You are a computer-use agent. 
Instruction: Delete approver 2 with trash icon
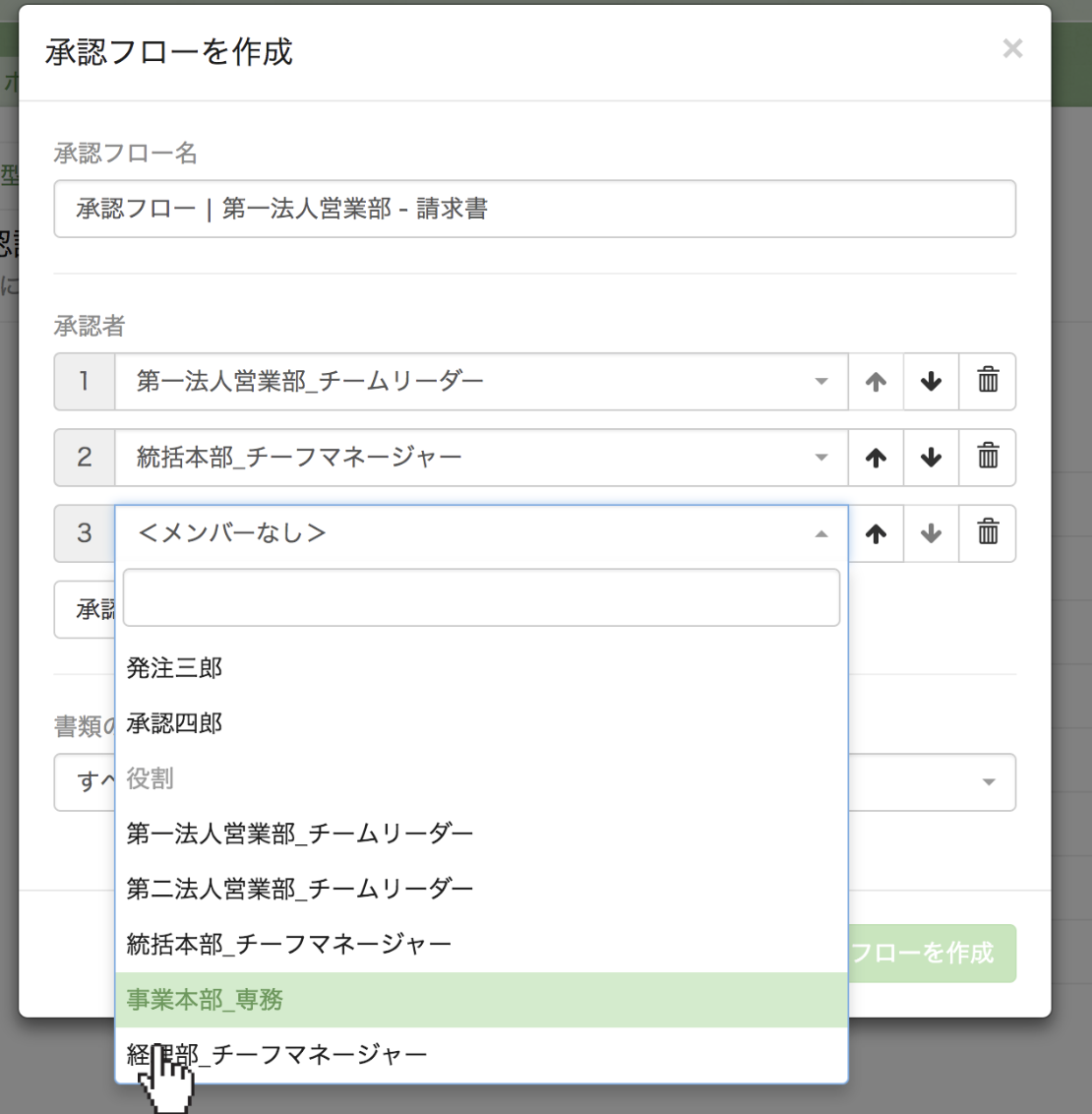[x=988, y=458]
